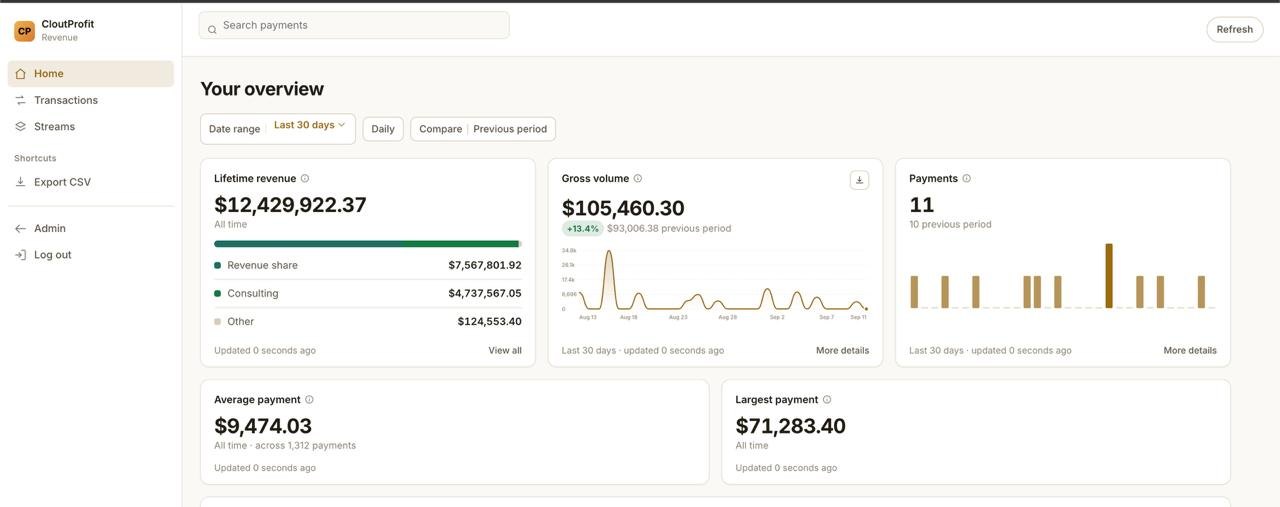The height and width of the screenshot is (507, 1280).
Task: Click the $9,474.03 average payment value
Action: coord(263,426)
